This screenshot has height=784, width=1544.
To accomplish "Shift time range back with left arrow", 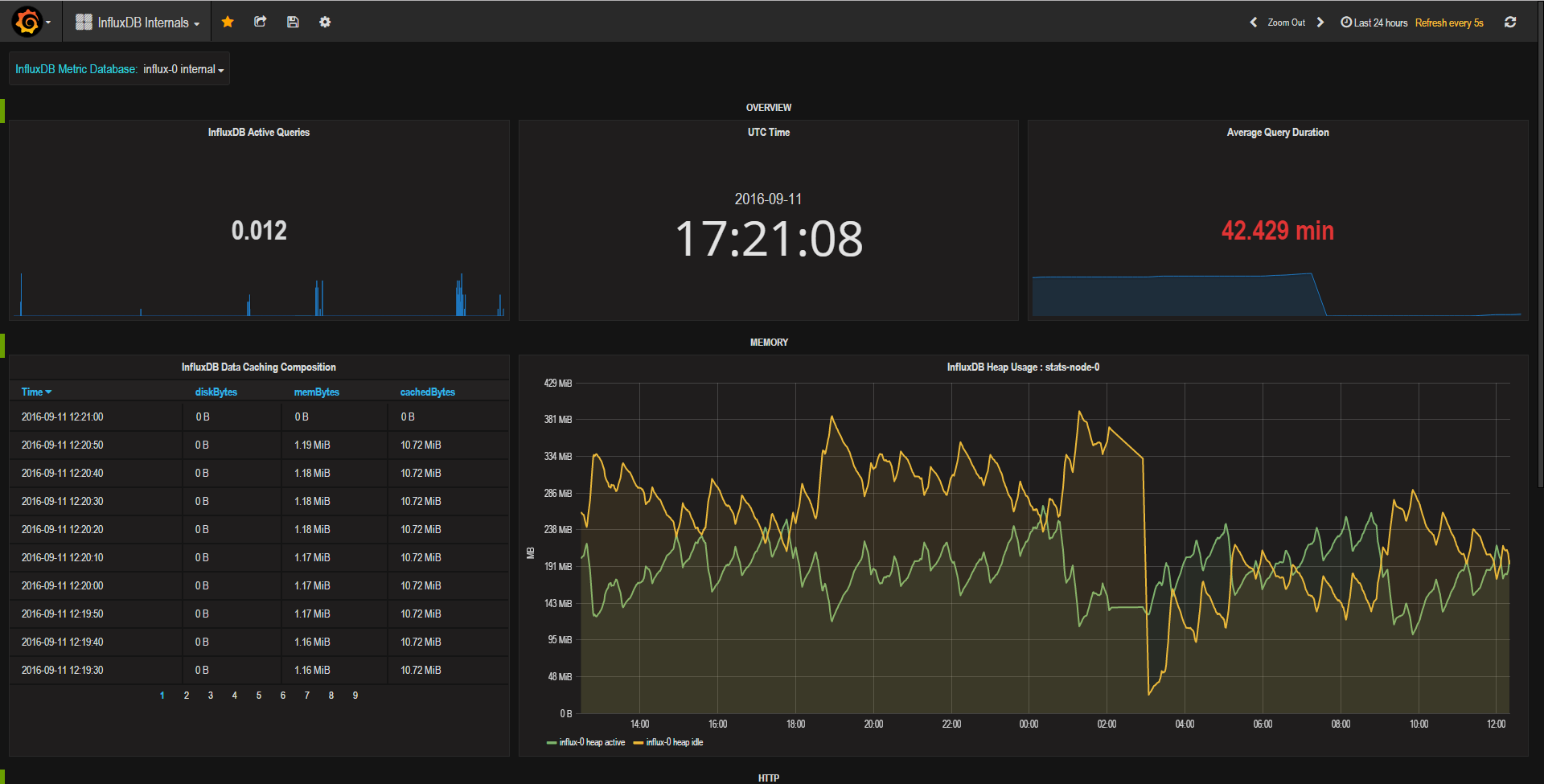I will [1253, 23].
